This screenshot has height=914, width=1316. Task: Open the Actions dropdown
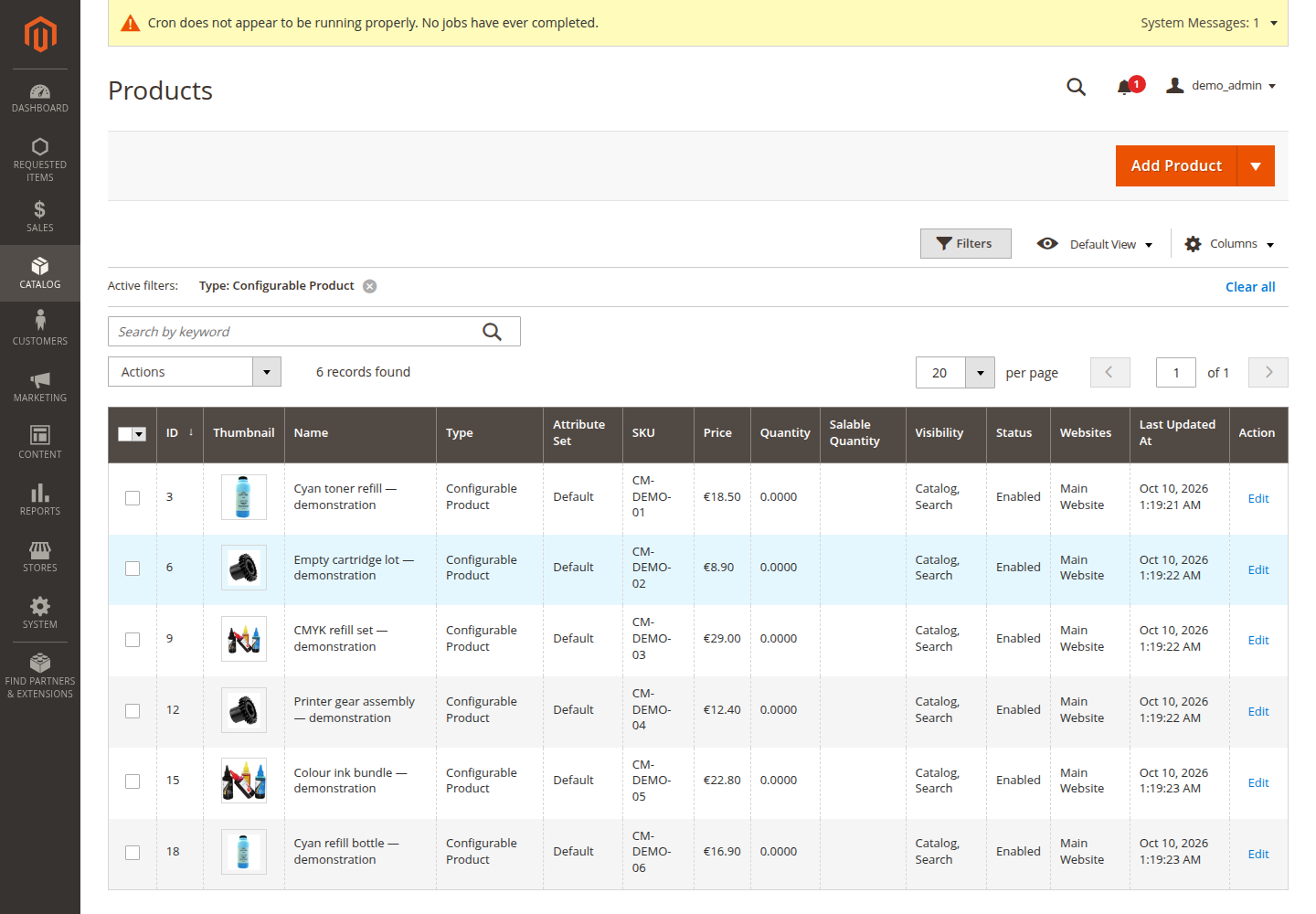(195, 372)
